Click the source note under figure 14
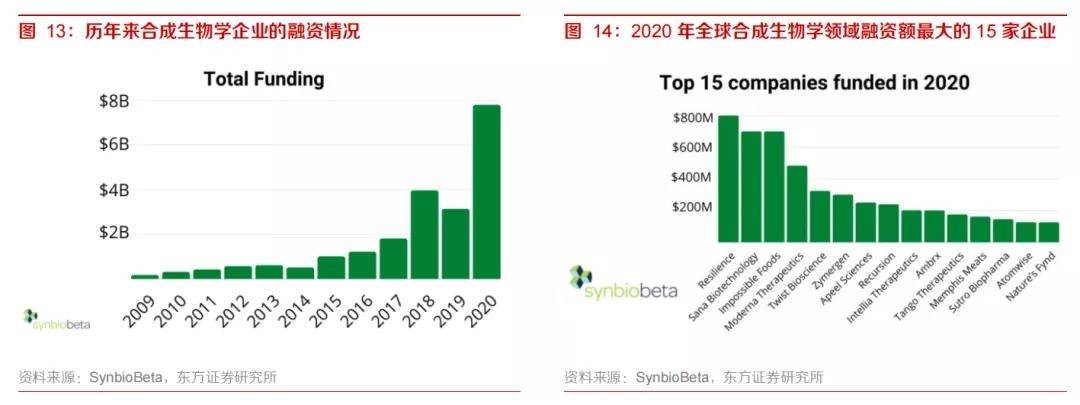1080x405 pixels. coord(694,377)
